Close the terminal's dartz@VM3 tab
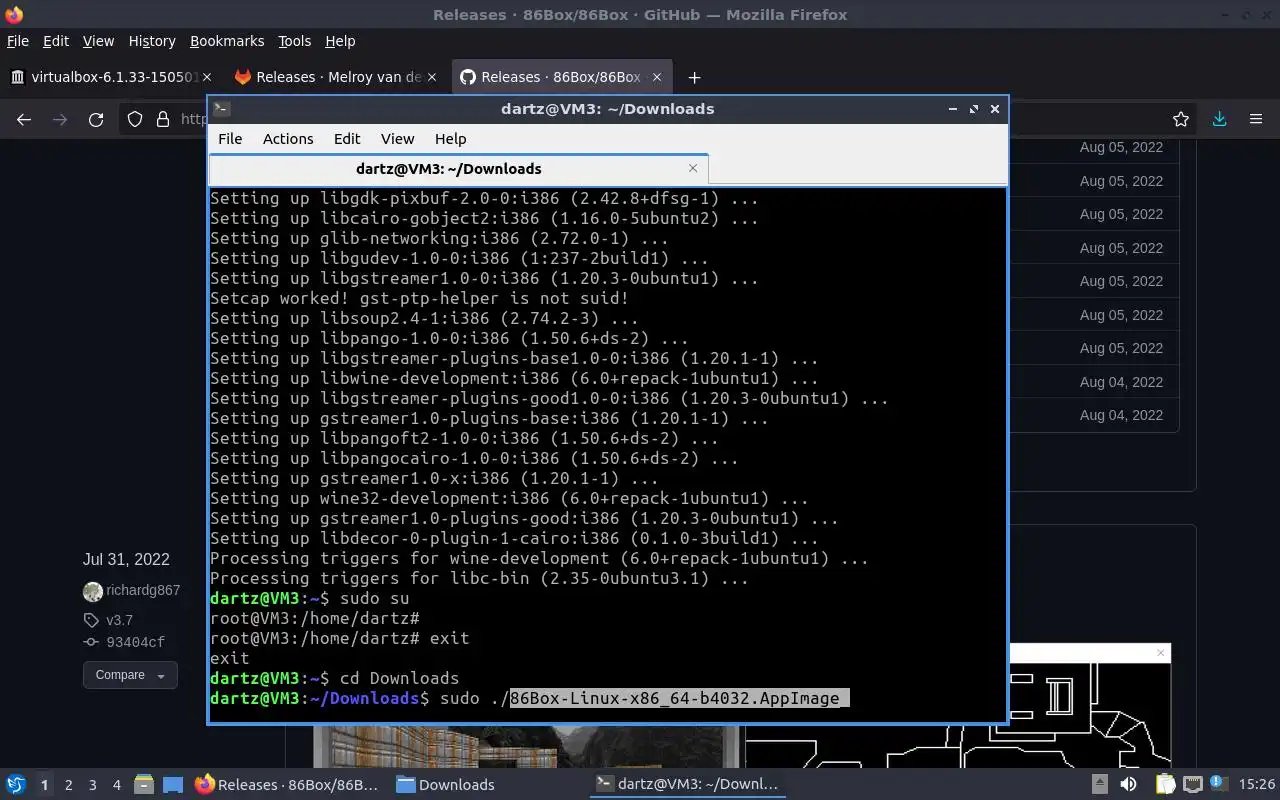 (693, 168)
